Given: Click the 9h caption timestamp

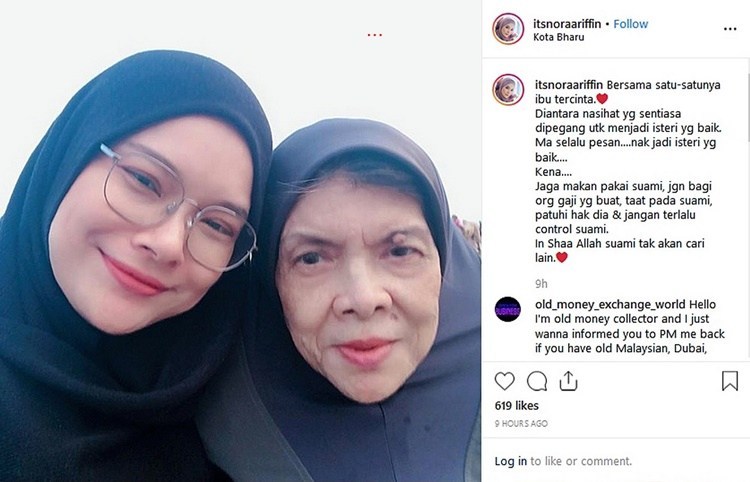Looking at the screenshot, I should (x=541, y=284).
